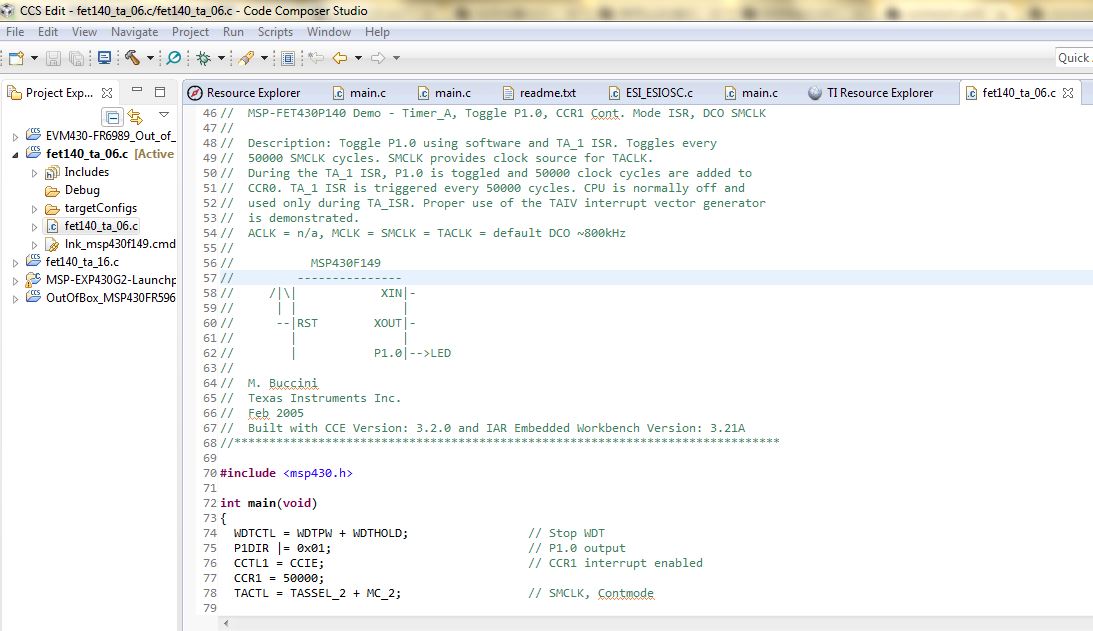Viewport: 1093px width, 631px height.
Task: Click the back navigation arrow
Action: pos(340,58)
